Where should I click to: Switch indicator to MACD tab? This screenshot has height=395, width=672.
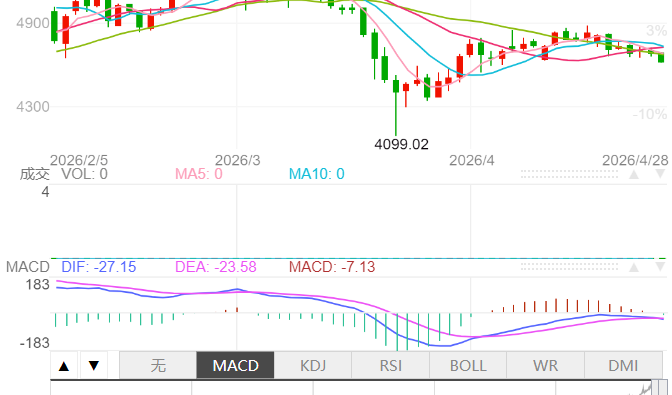tap(235, 365)
